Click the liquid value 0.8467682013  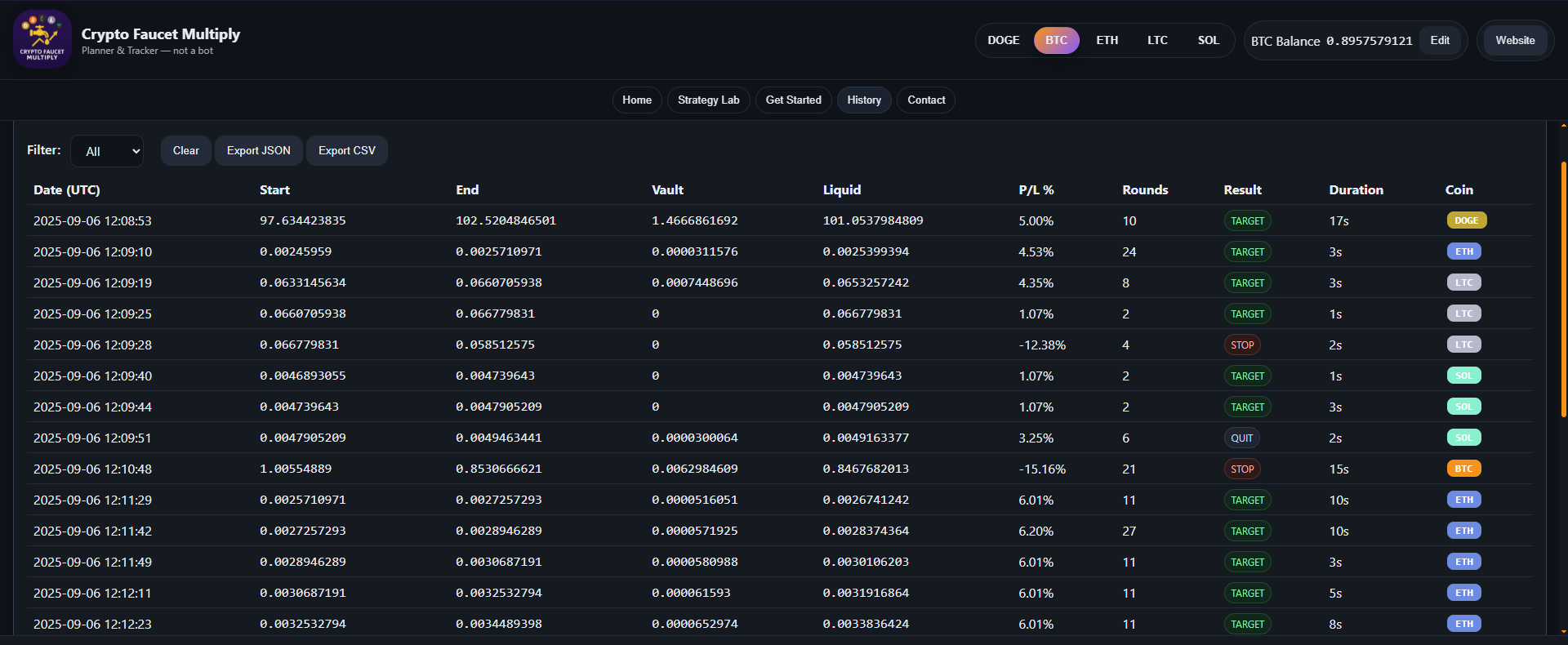coord(866,469)
